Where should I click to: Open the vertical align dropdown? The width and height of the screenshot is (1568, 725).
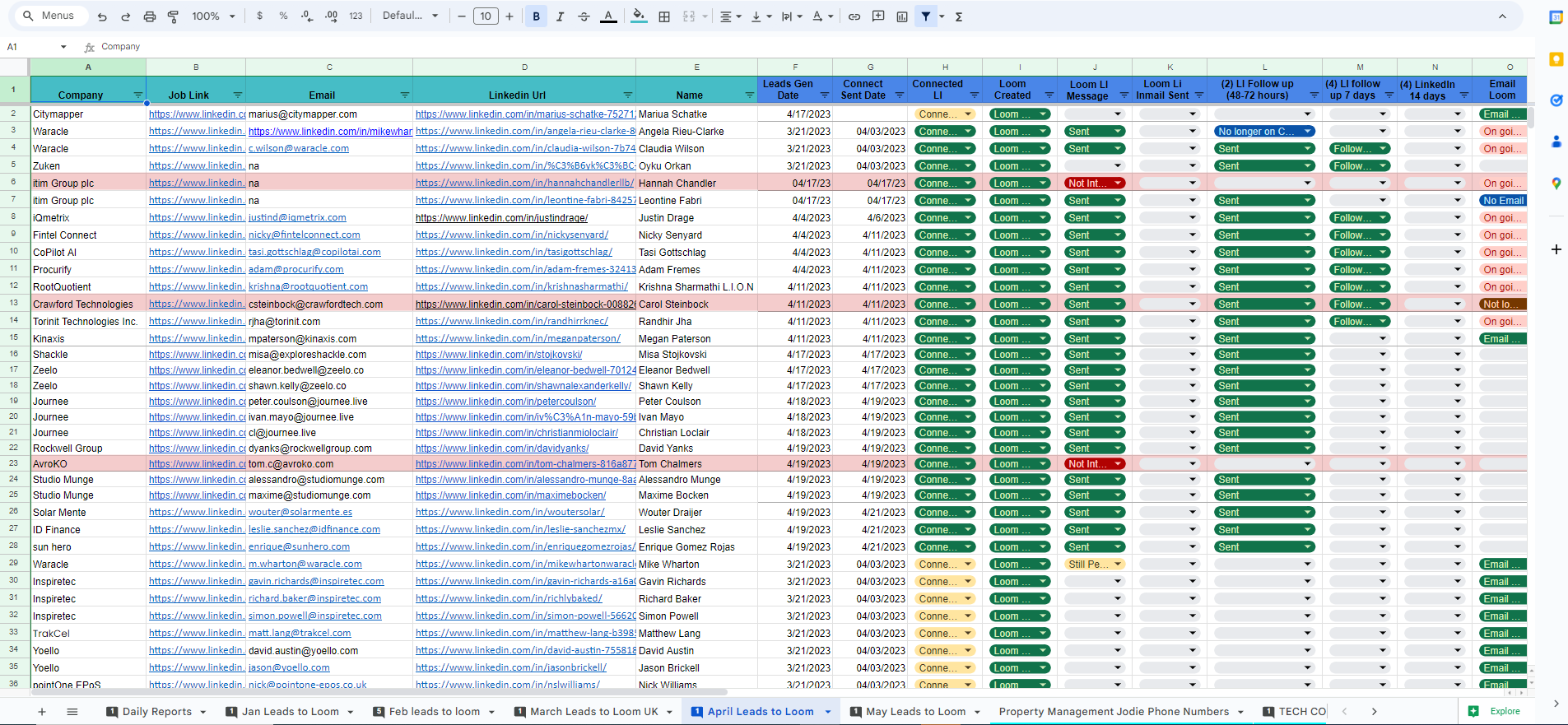[x=761, y=16]
